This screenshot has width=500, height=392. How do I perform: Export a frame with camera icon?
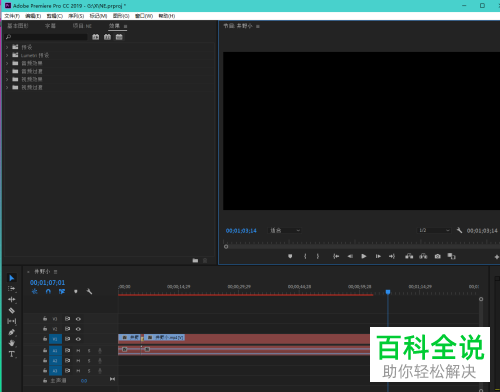(438, 256)
